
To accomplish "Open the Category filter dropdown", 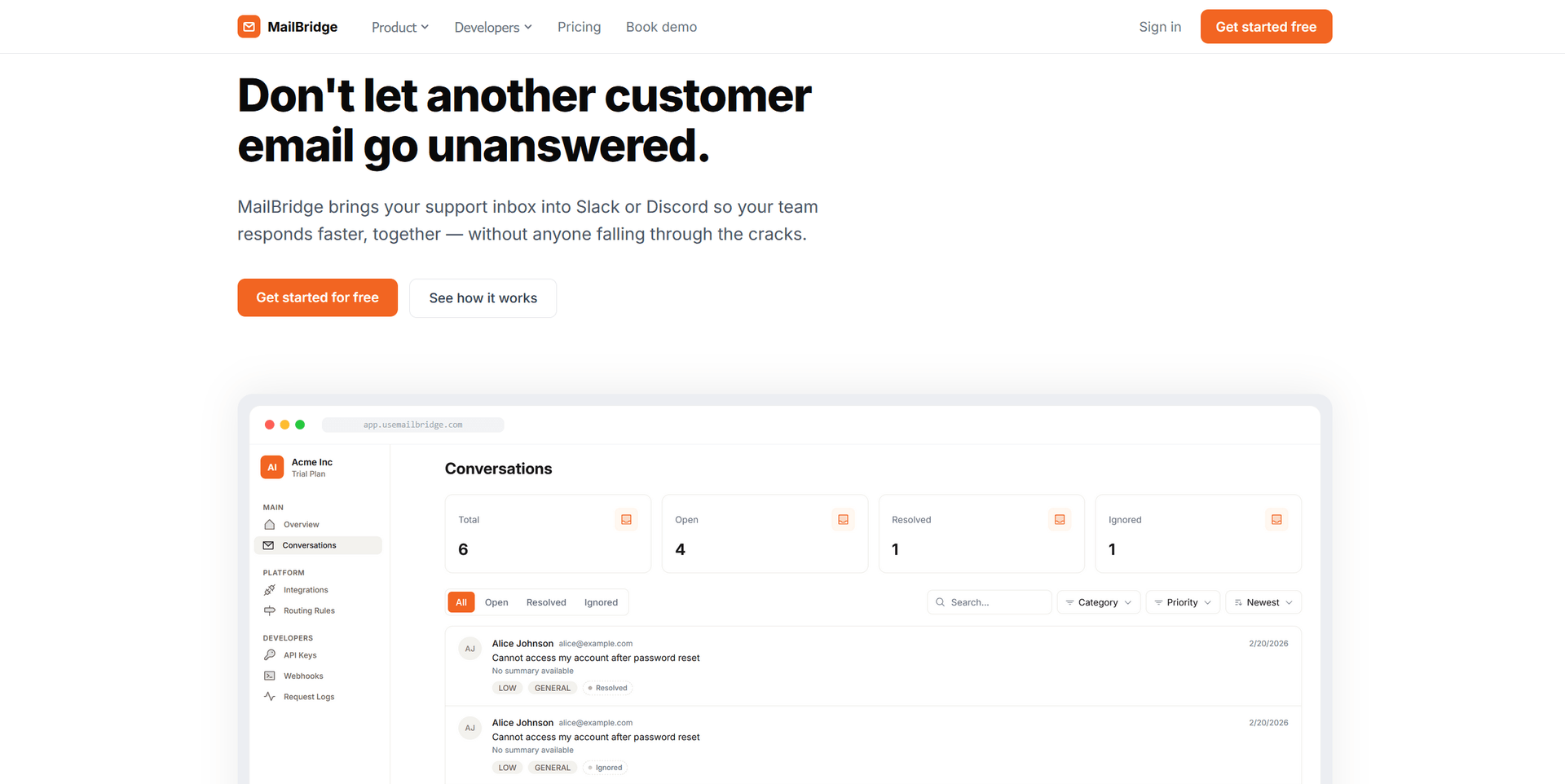I will click(x=1098, y=602).
